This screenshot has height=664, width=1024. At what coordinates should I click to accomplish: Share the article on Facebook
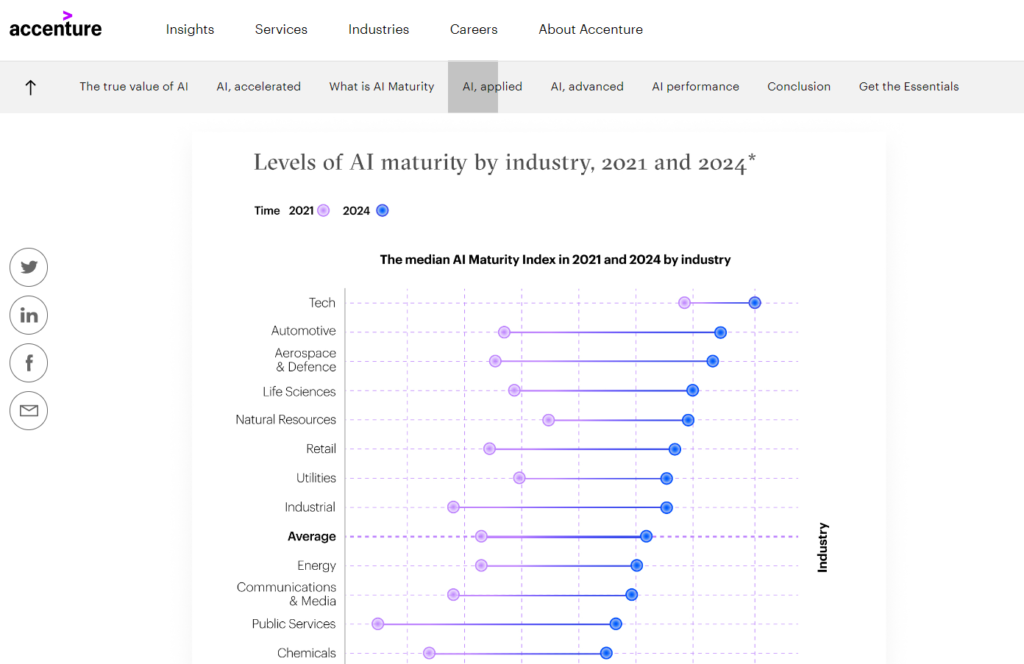click(x=28, y=362)
